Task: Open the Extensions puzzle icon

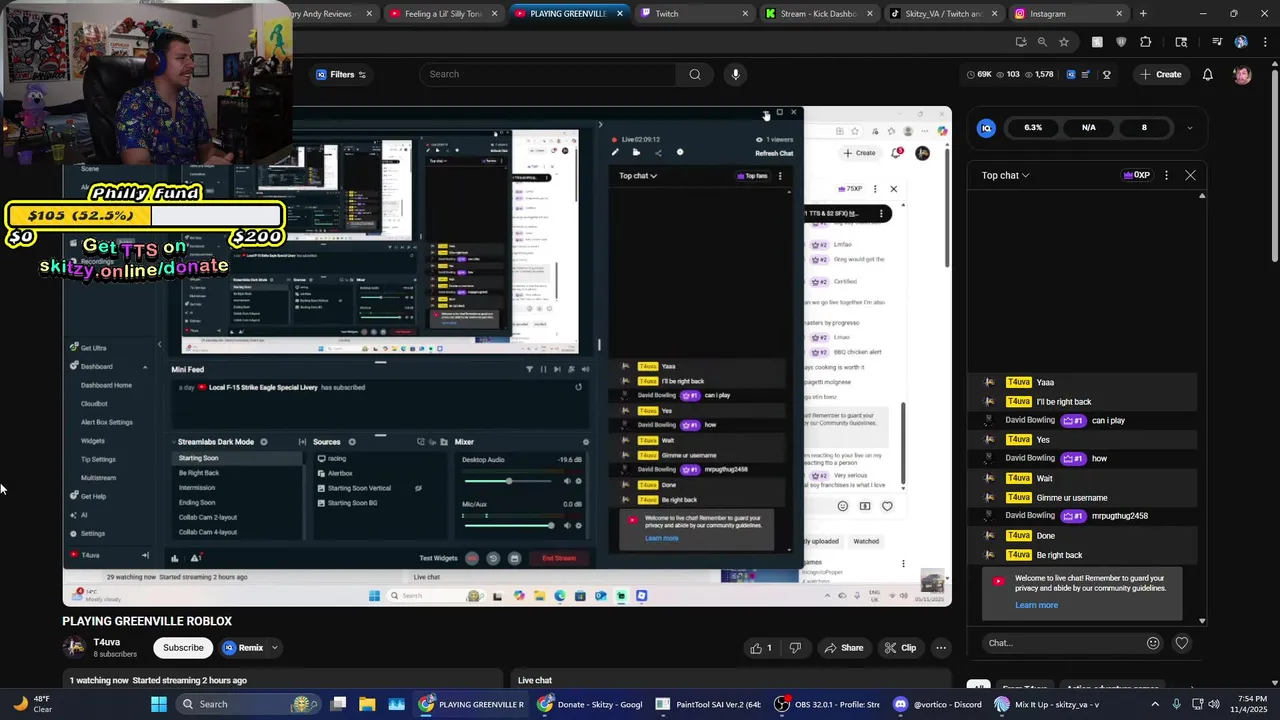Action: (x=1146, y=42)
